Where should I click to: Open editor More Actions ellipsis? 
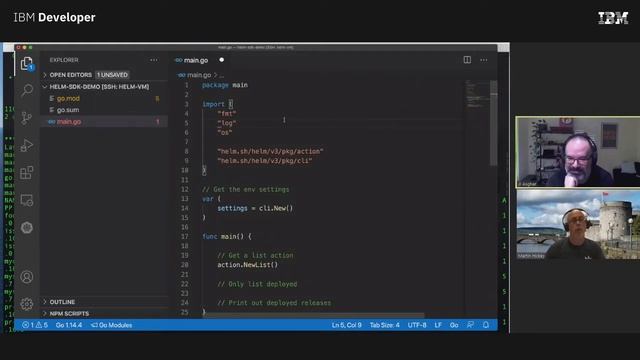click(x=484, y=60)
